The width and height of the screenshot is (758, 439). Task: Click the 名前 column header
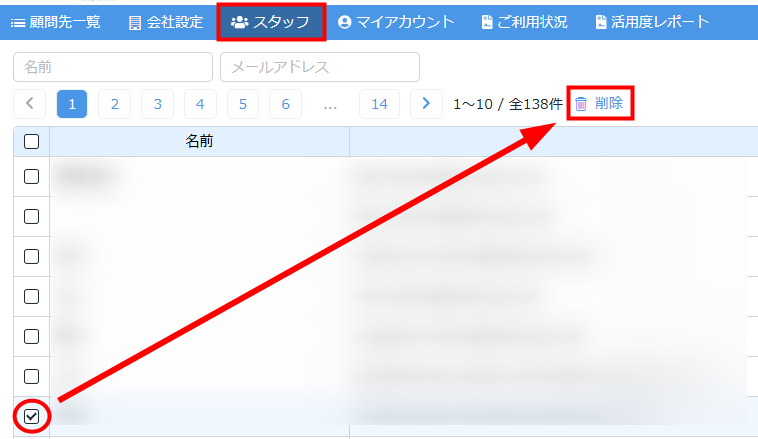pos(199,142)
